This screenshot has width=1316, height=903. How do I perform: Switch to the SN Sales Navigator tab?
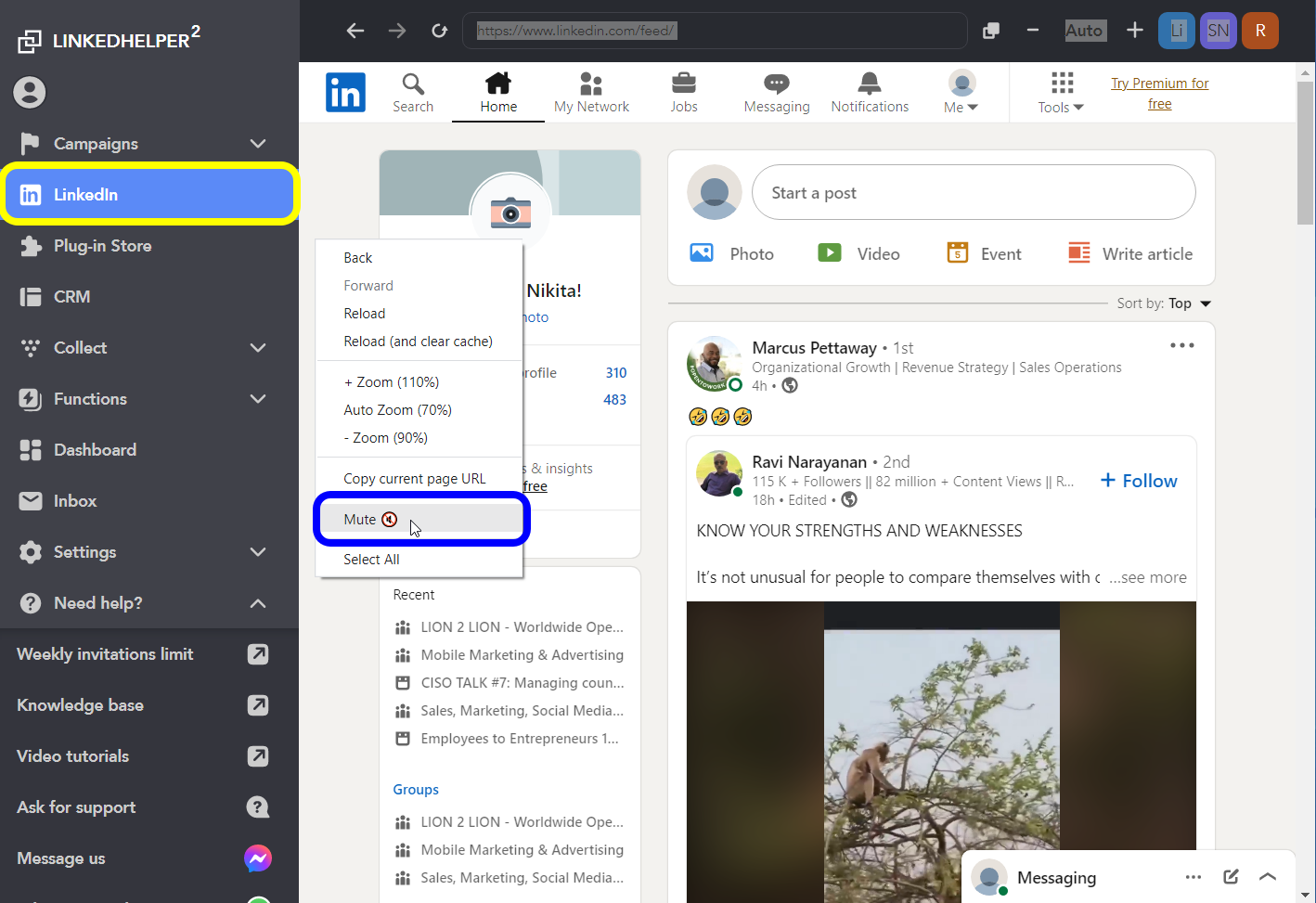tap(1219, 31)
